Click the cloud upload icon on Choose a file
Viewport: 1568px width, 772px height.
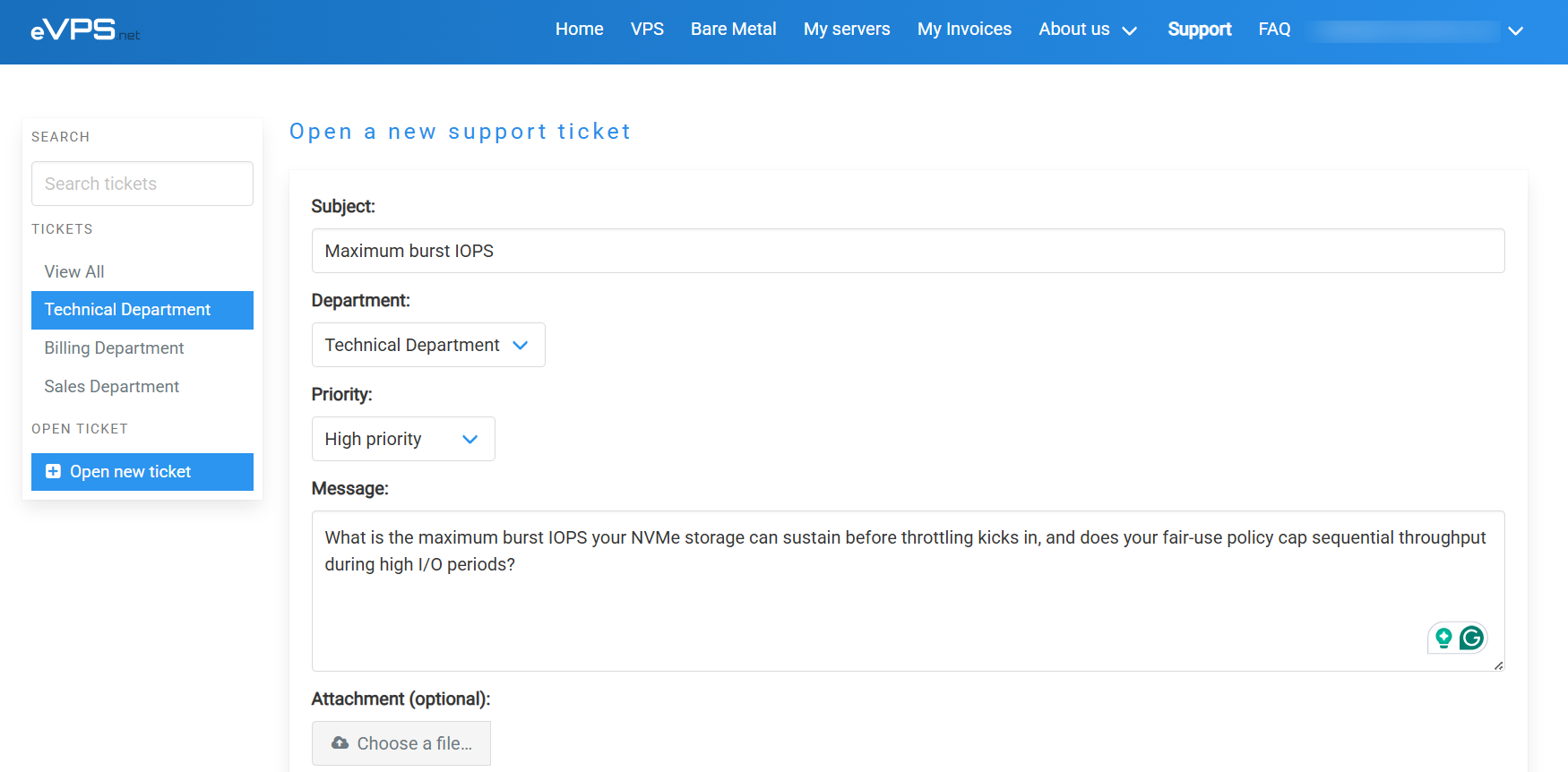point(340,743)
